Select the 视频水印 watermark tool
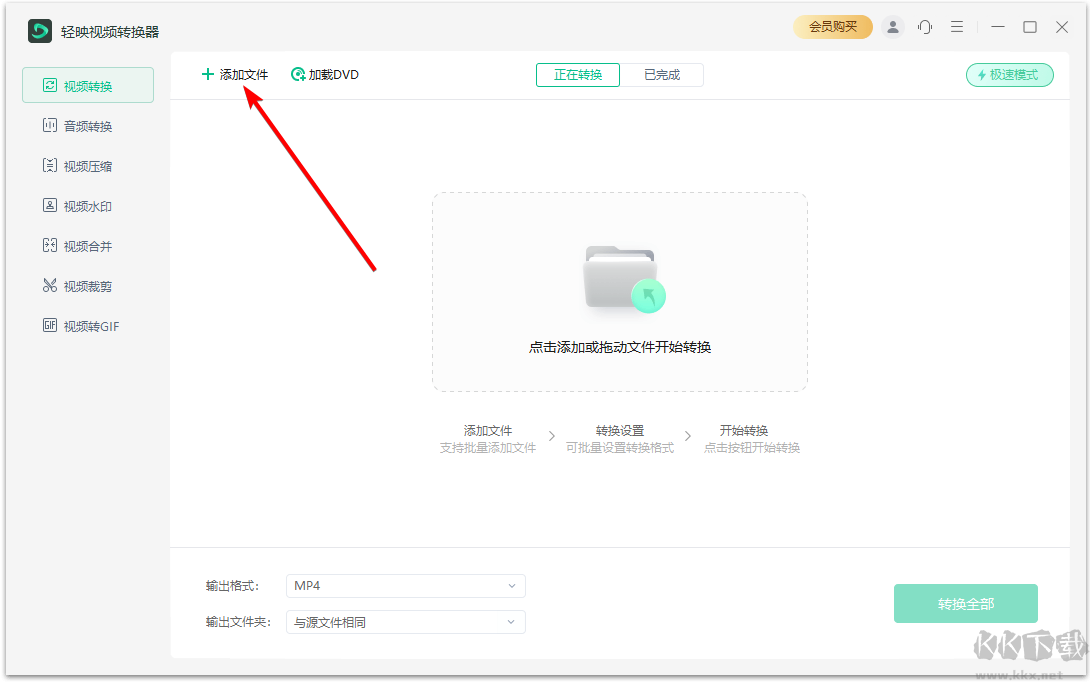This screenshot has height=682, width=1090. (88, 205)
